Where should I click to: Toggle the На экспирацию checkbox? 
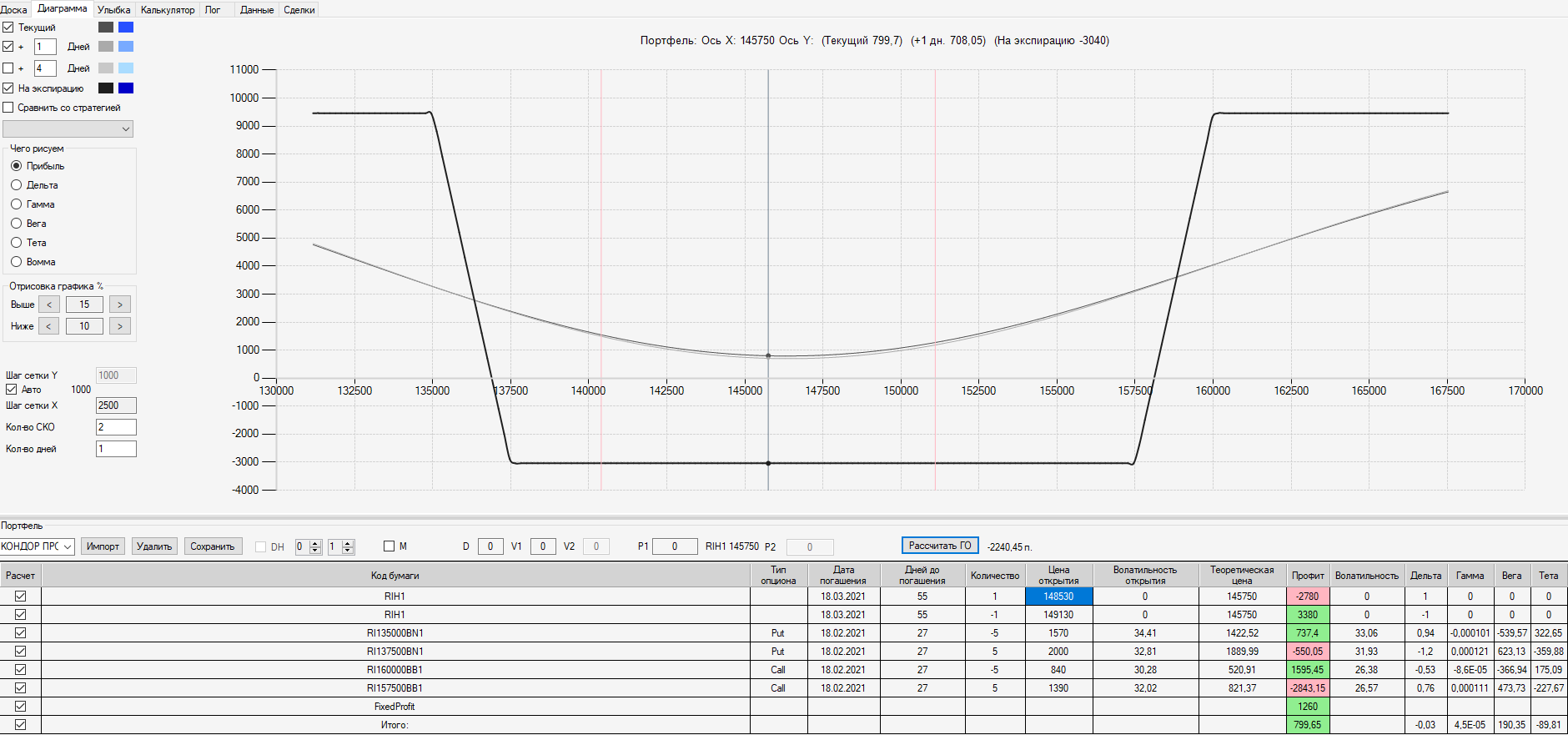tap(8, 88)
